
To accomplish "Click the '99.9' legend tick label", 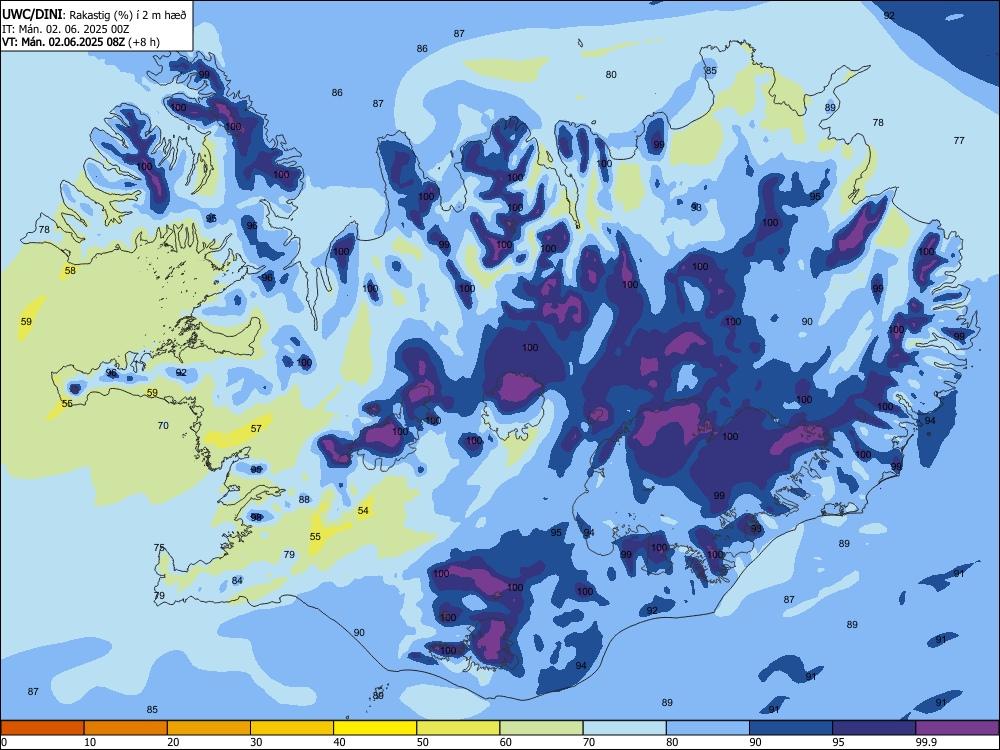I will click(926, 742).
